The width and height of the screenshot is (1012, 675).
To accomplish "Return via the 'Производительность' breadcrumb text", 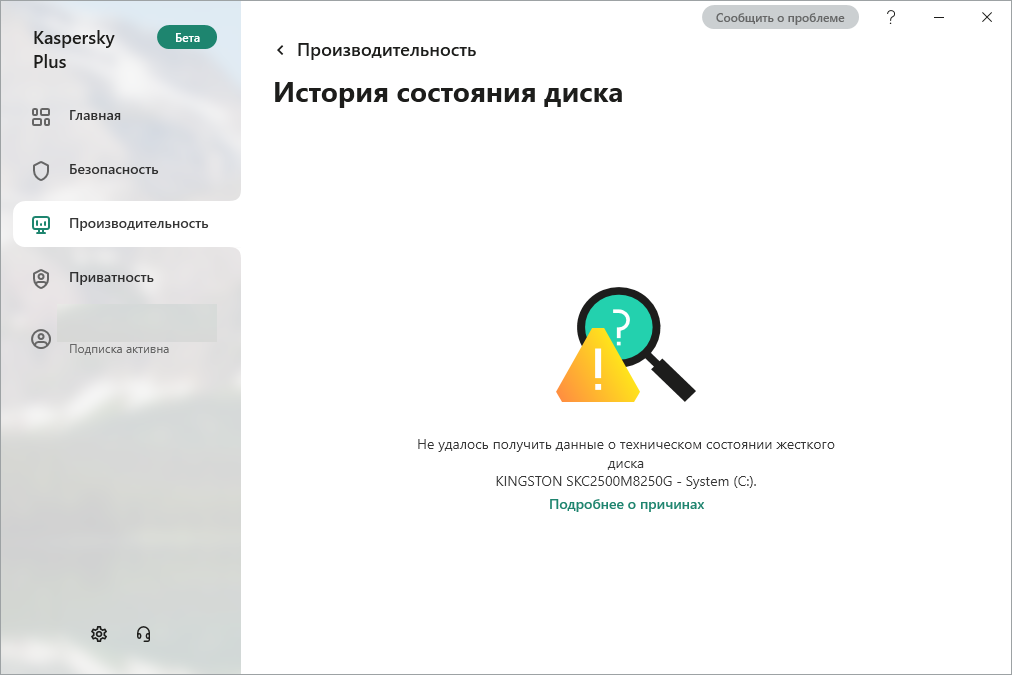I will 387,50.
